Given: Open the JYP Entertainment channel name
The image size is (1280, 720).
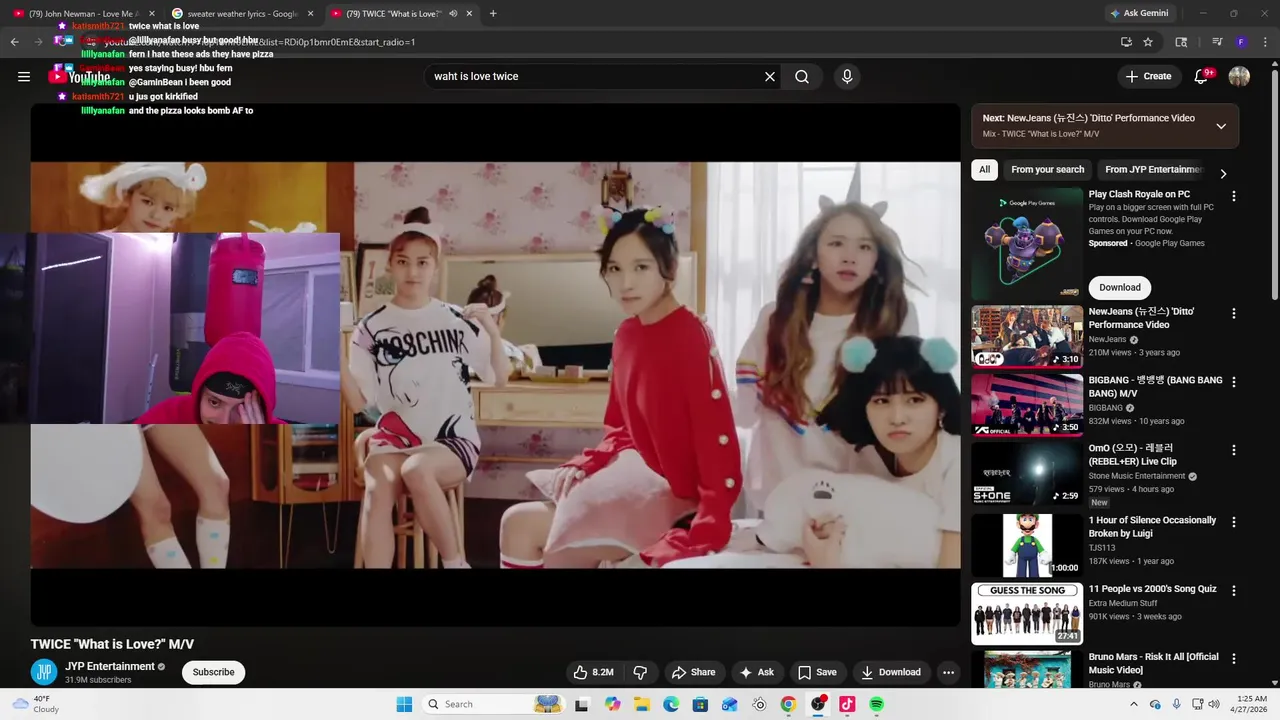Looking at the screenshot, I should [x=110, y=666].
